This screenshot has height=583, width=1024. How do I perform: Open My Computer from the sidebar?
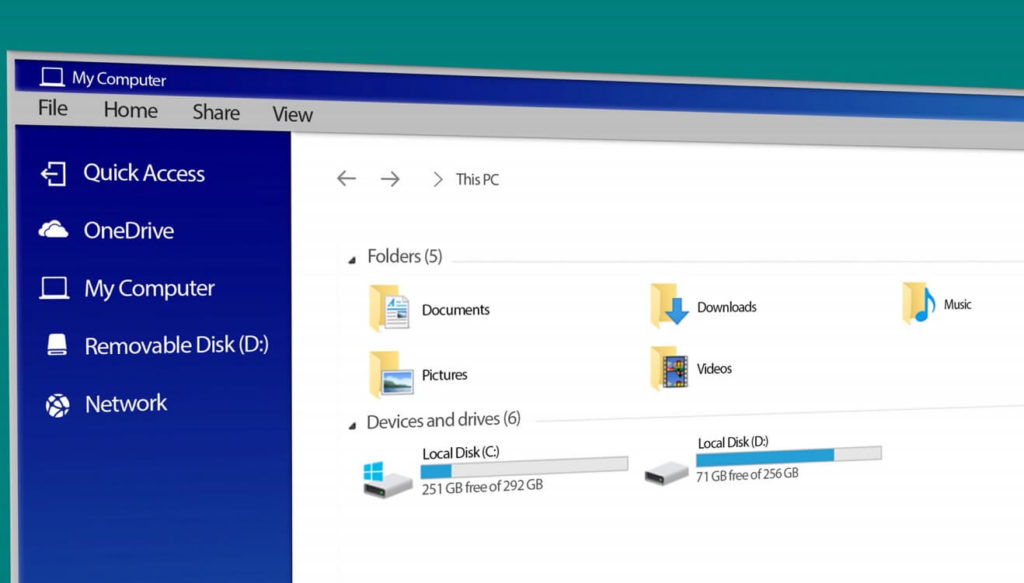[x=147, y=288]
